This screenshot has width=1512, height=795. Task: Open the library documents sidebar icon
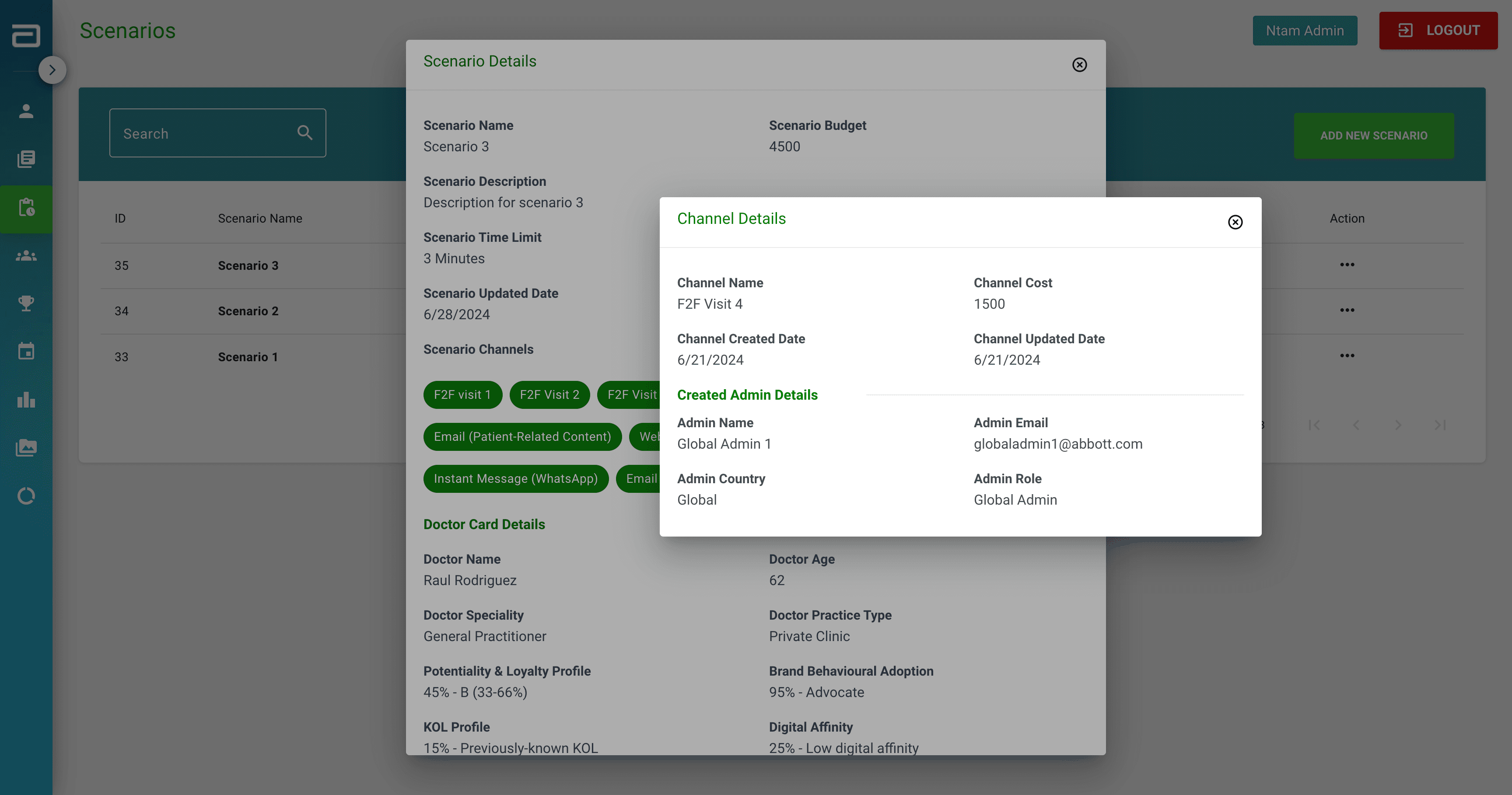pos(26,159)
